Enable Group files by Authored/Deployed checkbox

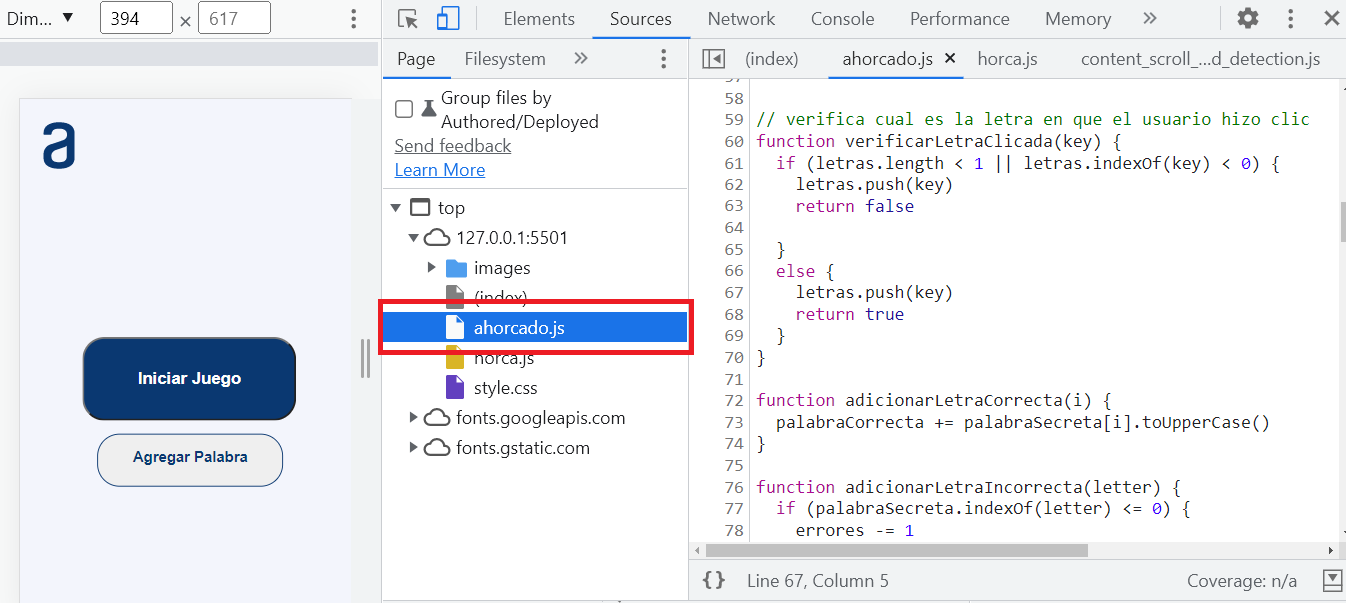pos(404,109)
